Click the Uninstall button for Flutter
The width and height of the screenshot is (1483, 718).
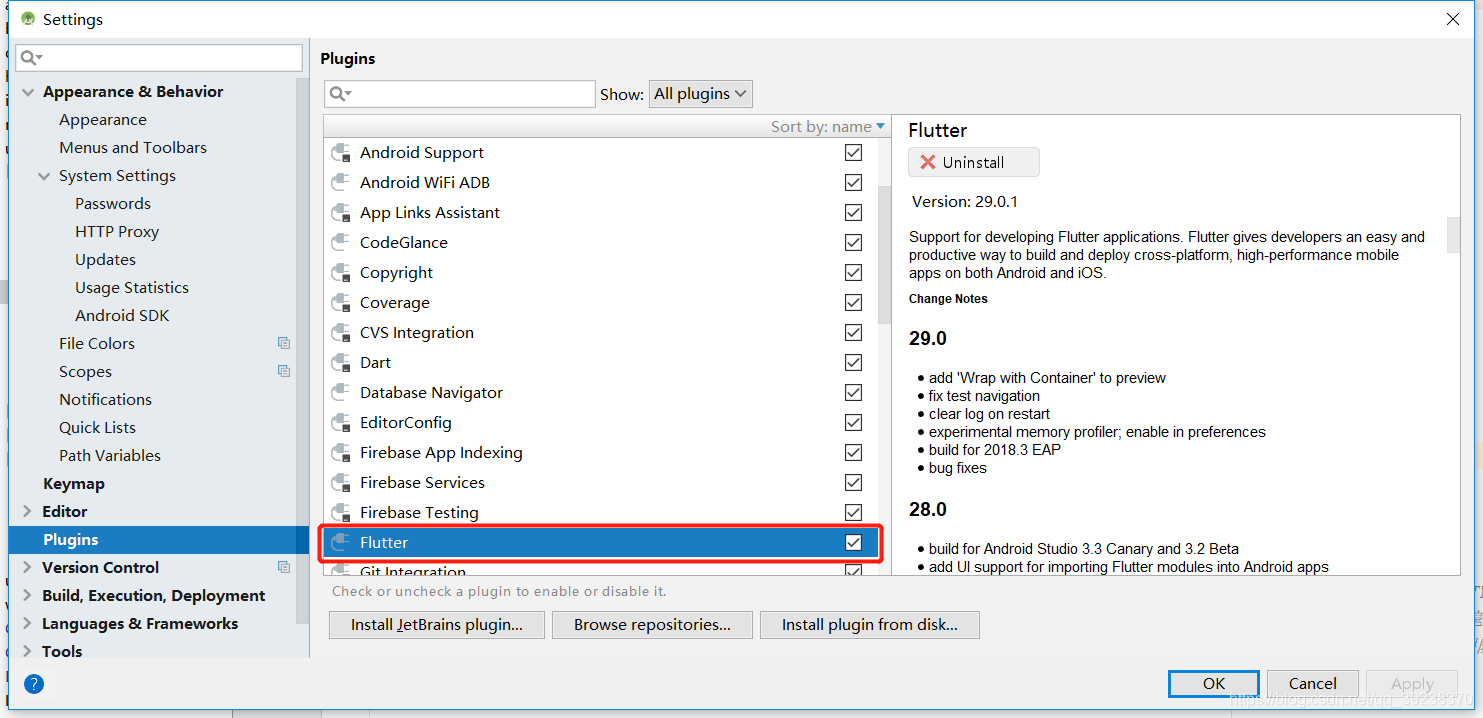click(x=974, y=162)
